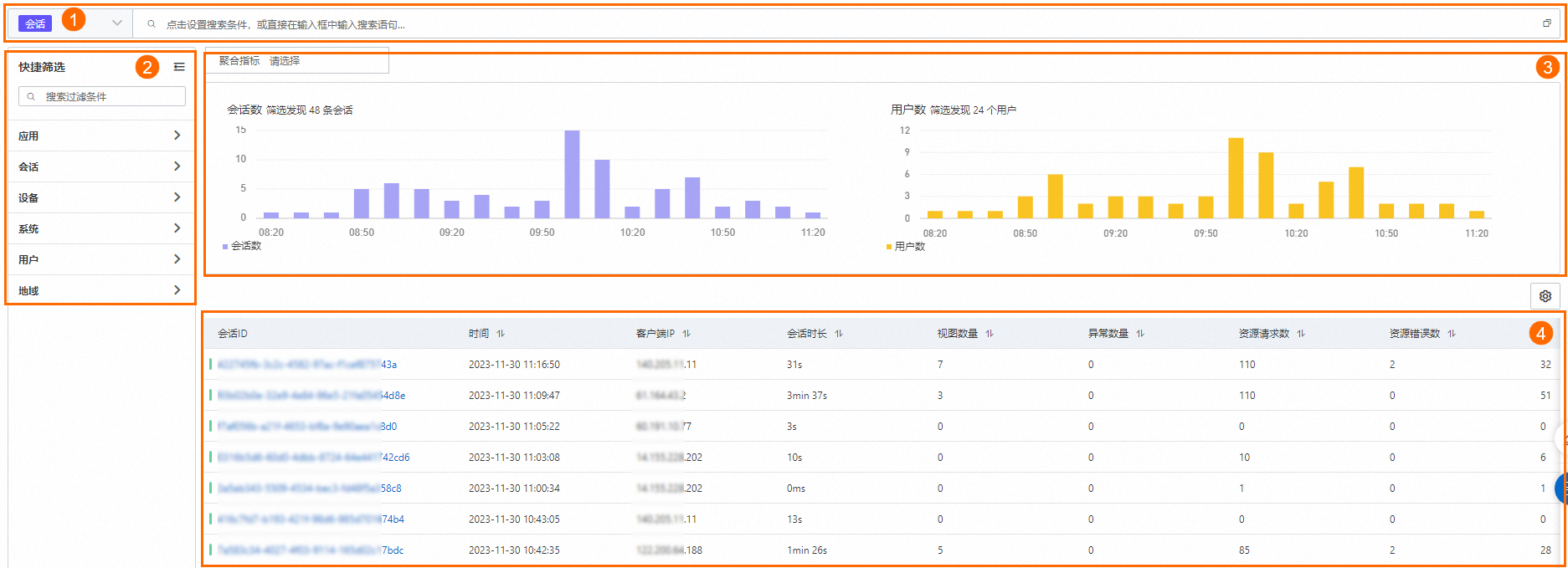Click the tallest yellow bar in 用户数 chart
This screenshot has height=568, width=1568.
(1236, 178)
